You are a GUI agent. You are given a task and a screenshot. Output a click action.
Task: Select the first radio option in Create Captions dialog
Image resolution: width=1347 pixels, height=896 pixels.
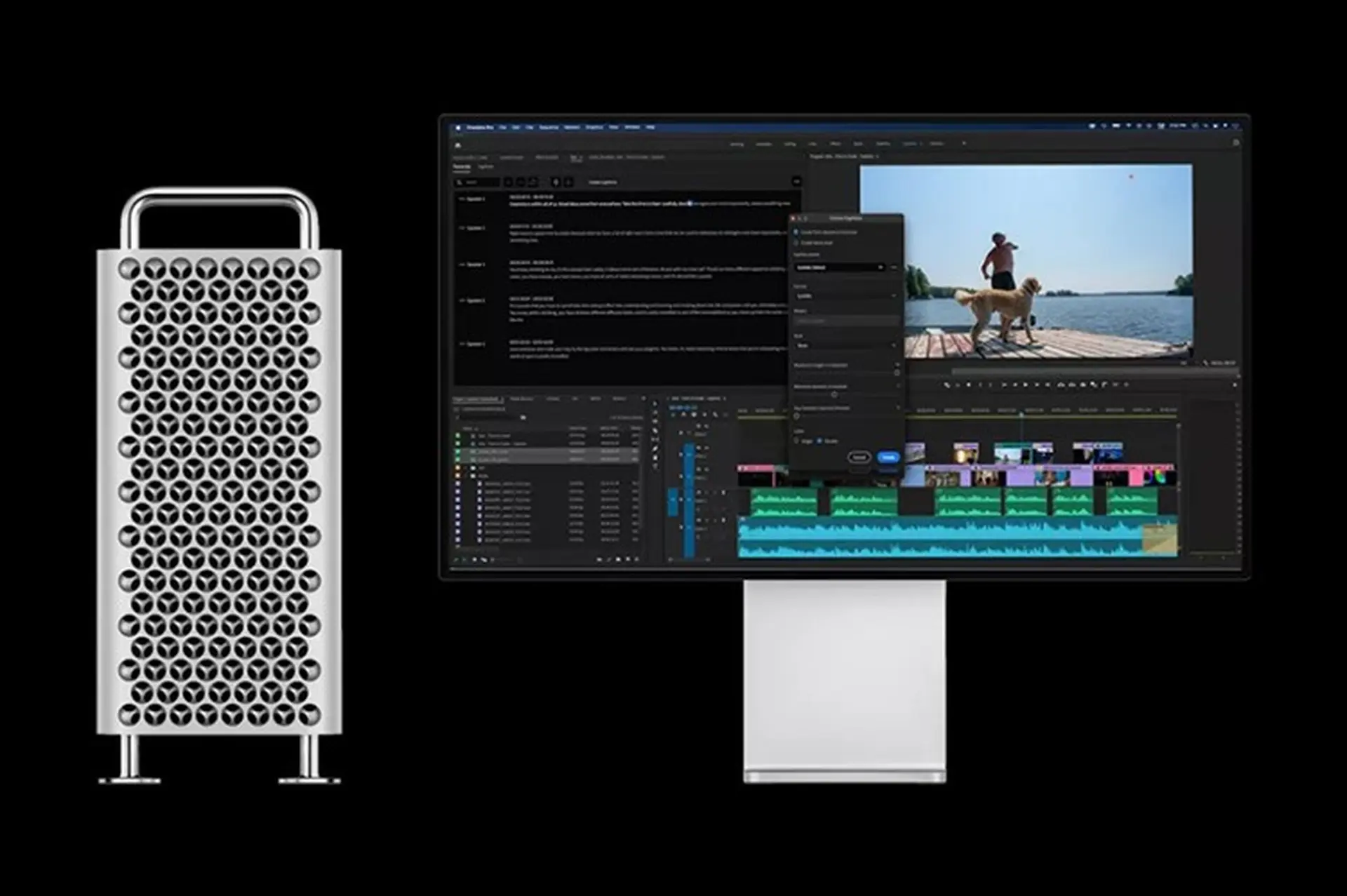pos(796,232)
